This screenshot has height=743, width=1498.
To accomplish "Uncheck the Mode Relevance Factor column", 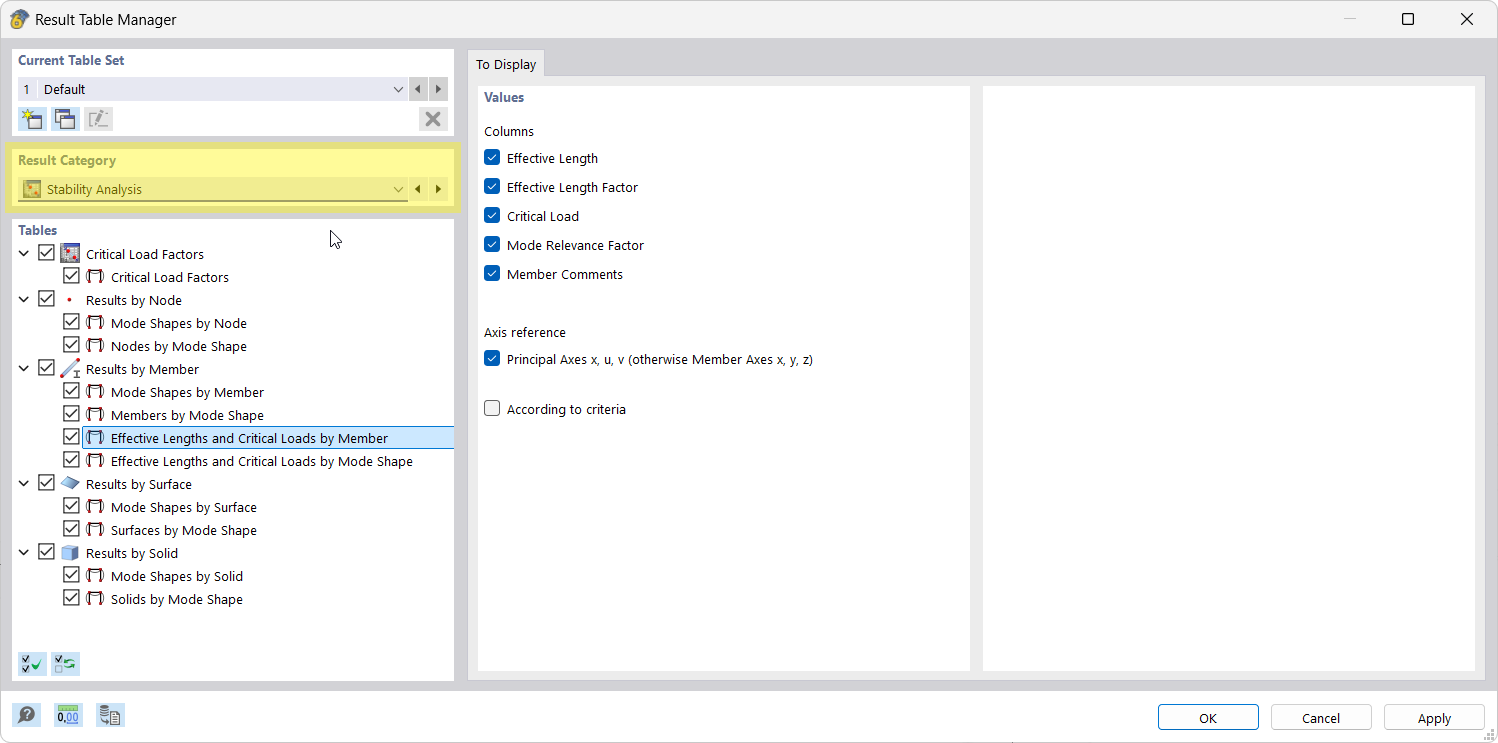I will [x=491, y=244].
